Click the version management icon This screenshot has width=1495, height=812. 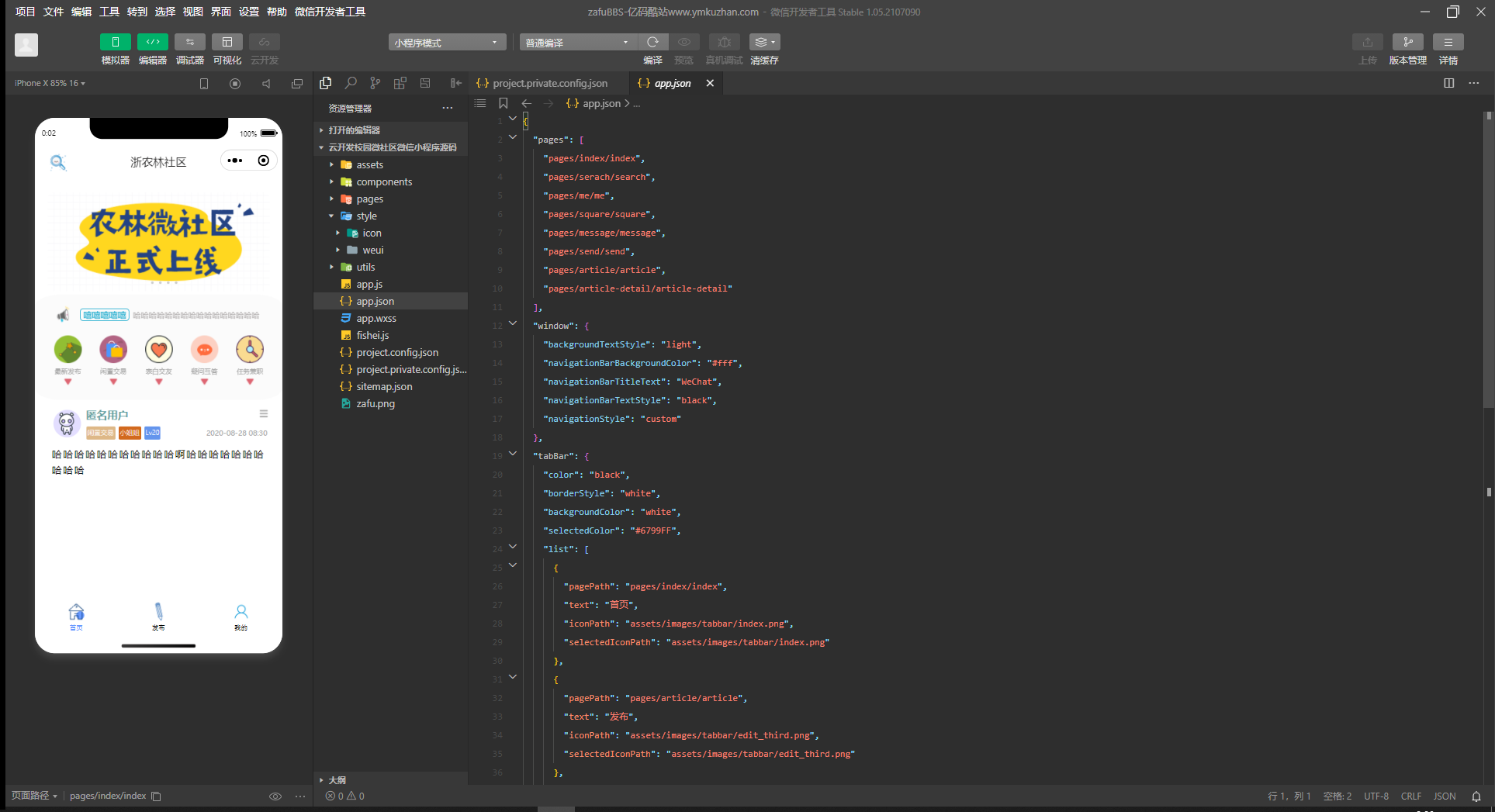(1407, 42)
